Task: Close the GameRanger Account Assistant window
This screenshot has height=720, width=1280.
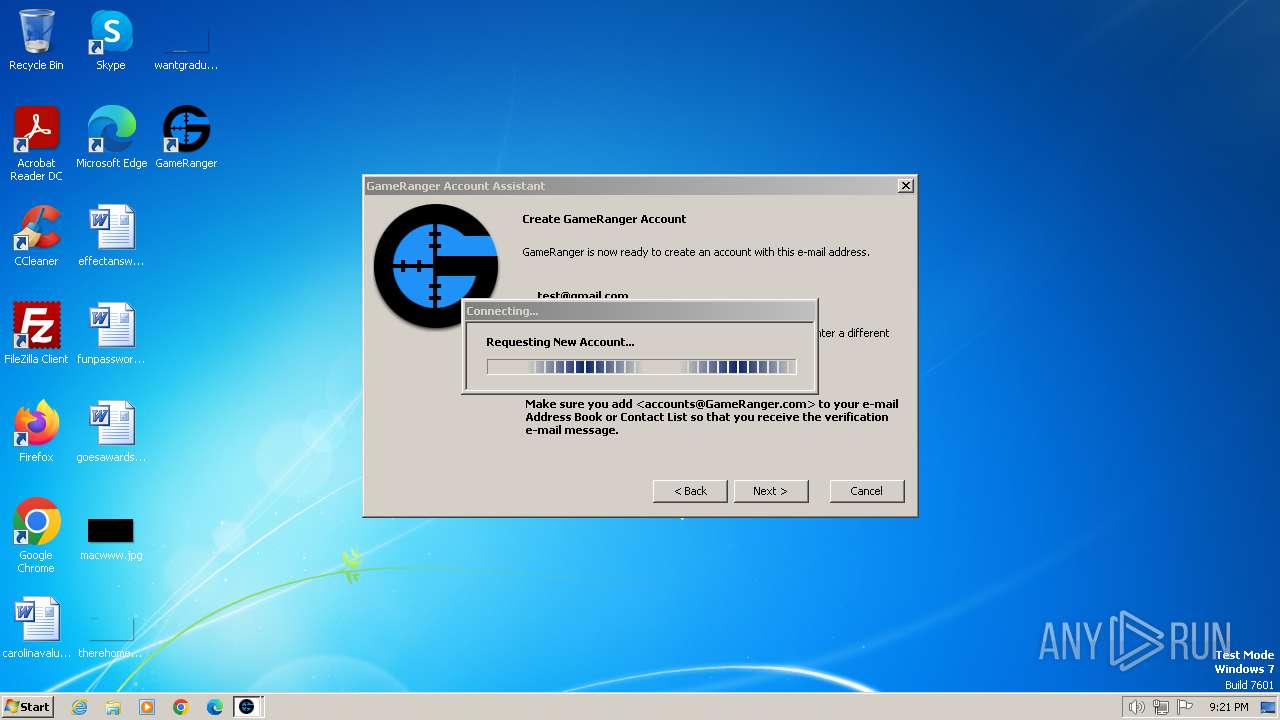Action: coord(905,186)
